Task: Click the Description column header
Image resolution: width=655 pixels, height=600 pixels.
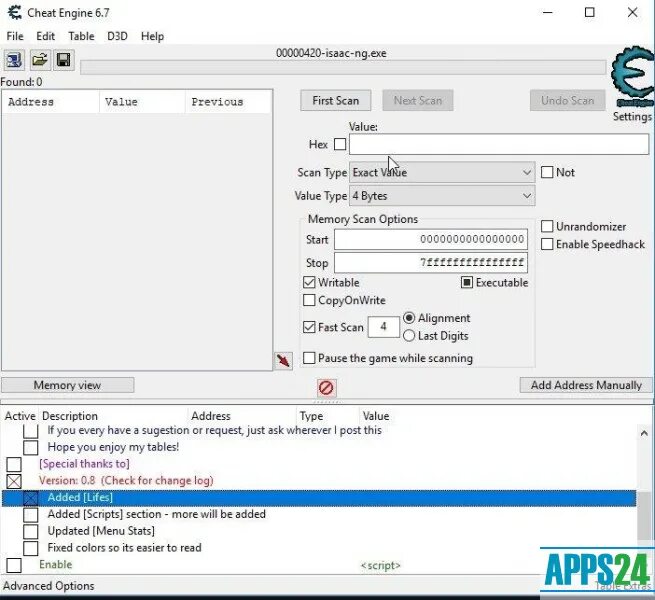Action: point(70,416)
